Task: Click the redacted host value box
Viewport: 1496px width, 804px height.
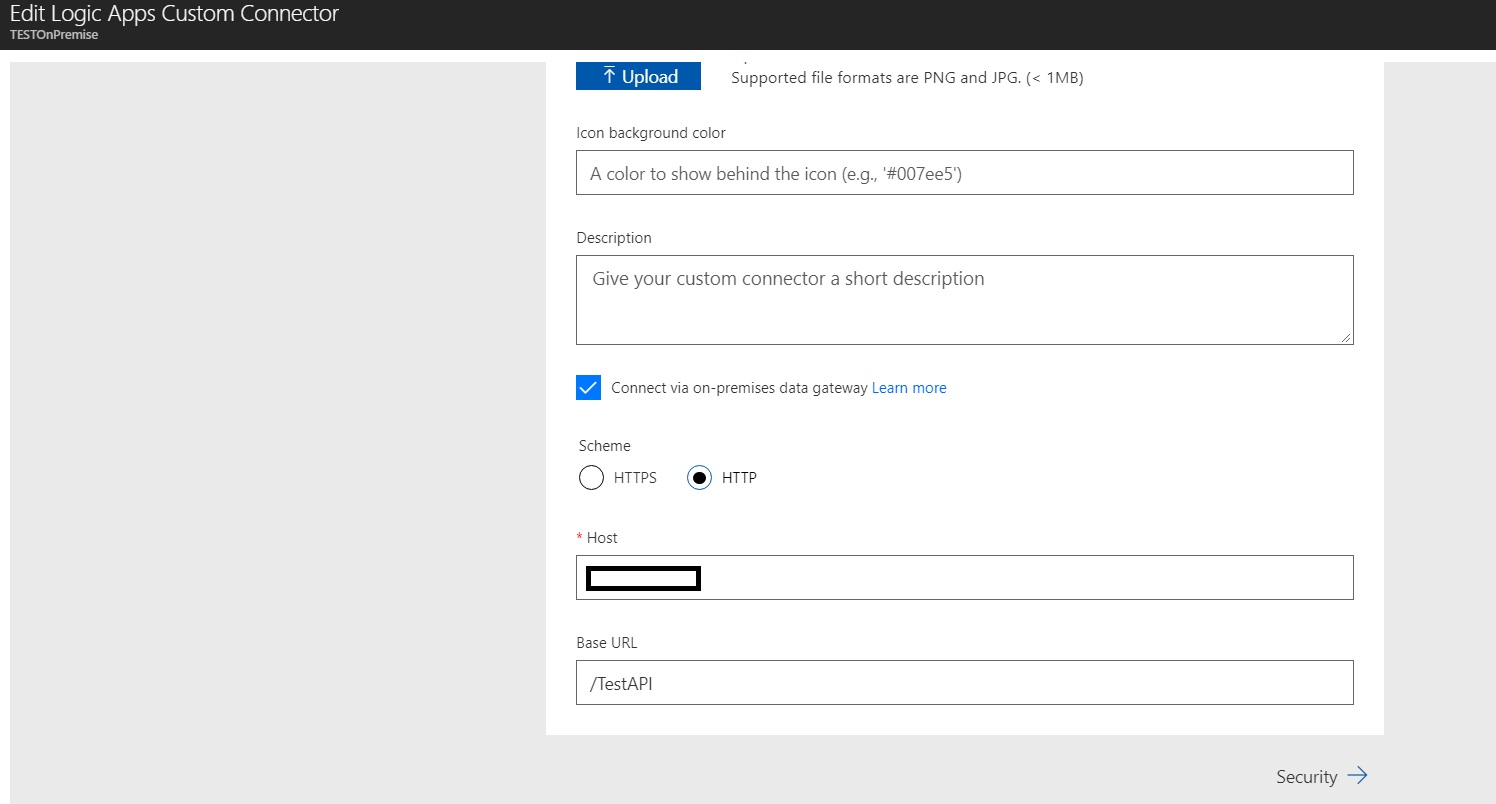Action: pos(643,578)
